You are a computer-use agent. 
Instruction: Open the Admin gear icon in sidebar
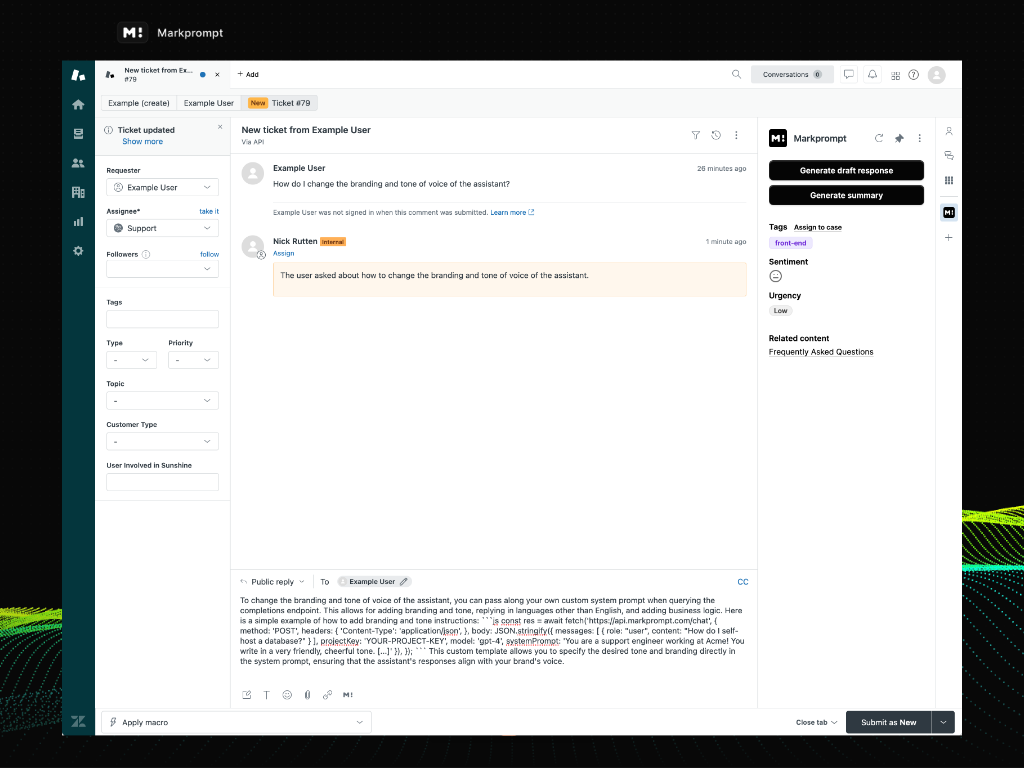[x=78, y=251]
